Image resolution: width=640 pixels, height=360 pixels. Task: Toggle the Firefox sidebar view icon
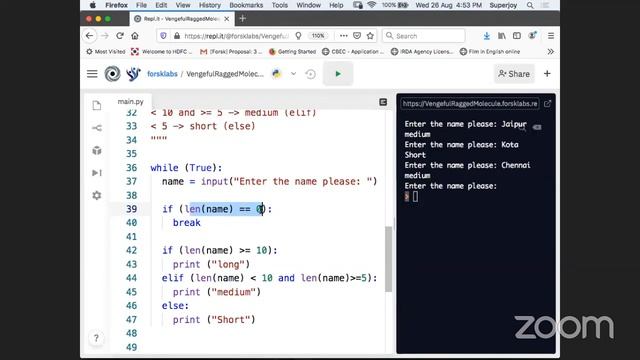click(x=517, y=36)
